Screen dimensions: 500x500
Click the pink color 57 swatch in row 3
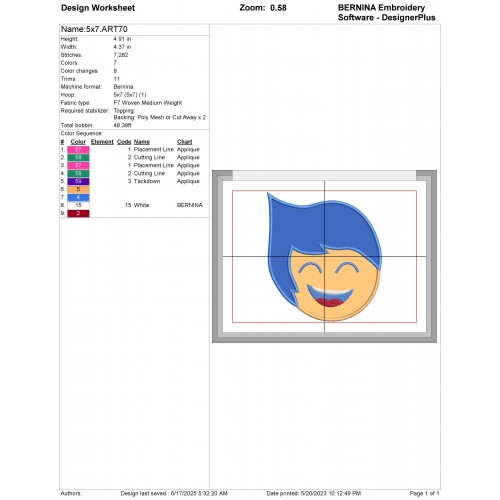pyautogui.click(x=78, y=165)
